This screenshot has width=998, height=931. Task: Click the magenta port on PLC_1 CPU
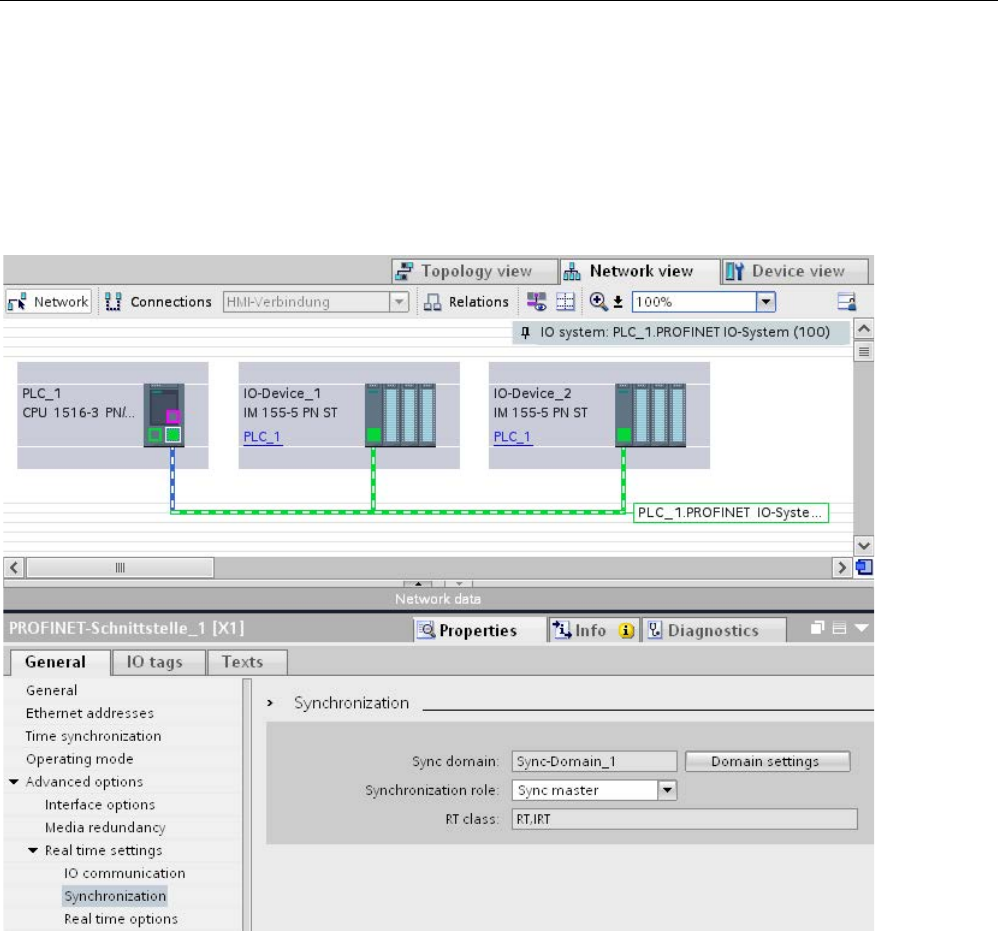click(x=173, y=416)
